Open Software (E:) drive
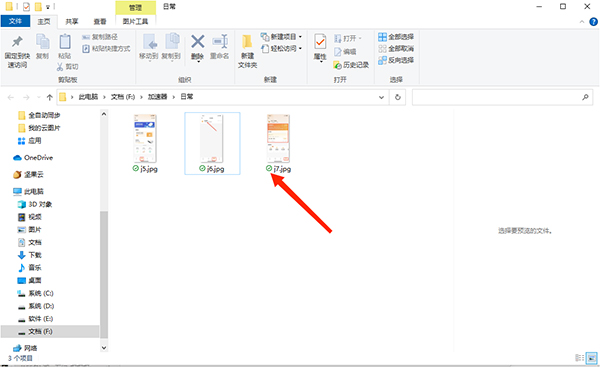Screen dimensions: 600x367 click(36, 318)
